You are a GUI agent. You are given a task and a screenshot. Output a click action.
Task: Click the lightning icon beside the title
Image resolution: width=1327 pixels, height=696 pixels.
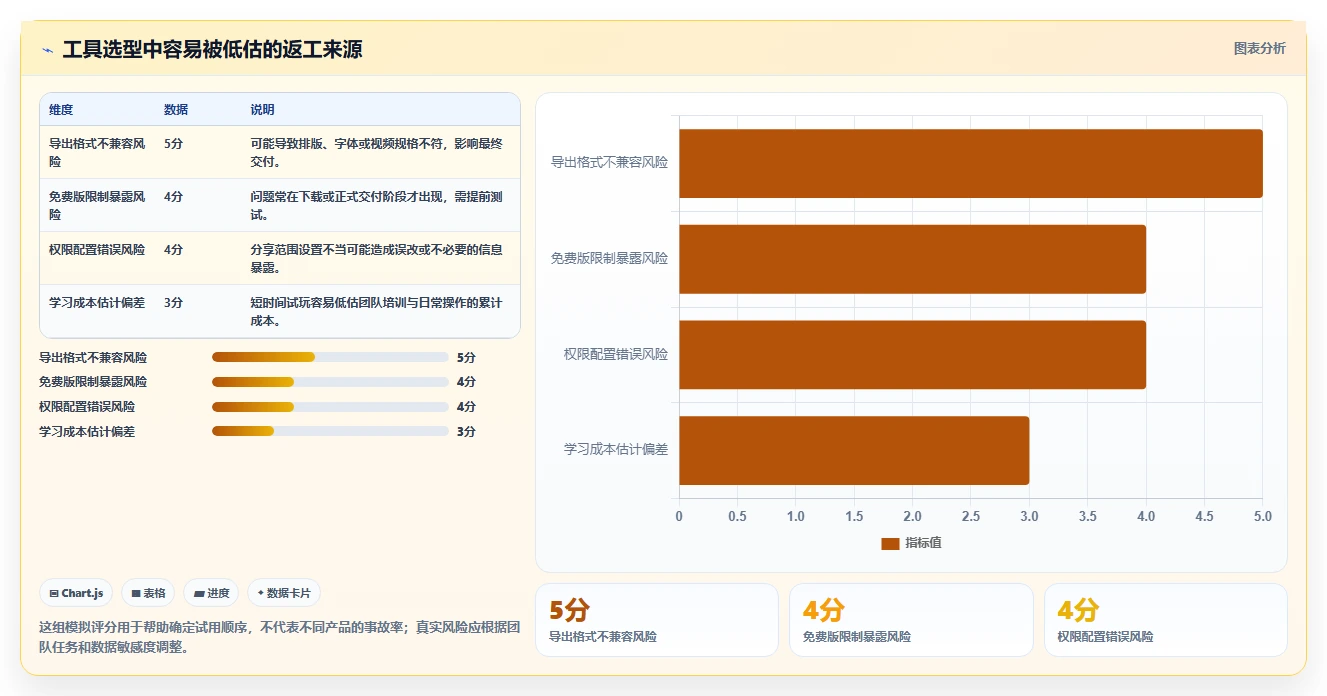[x=47, y=50]
